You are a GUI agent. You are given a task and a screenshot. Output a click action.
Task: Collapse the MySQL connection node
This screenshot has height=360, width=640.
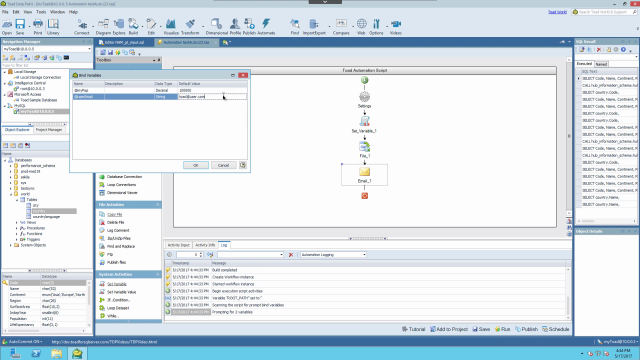pyautogui.click(x=5, y=106)
